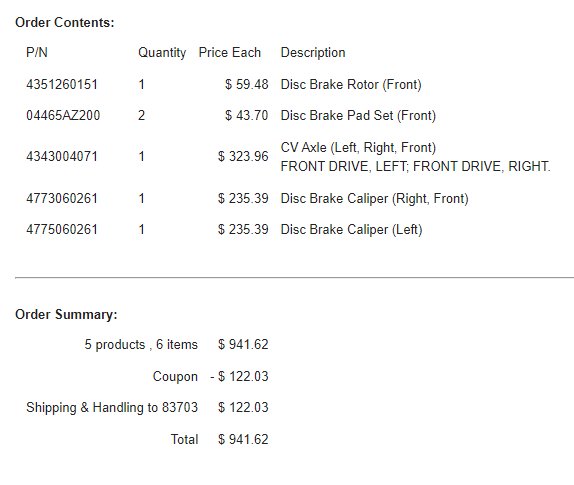
Task: Click the Quantity column header
Action: pos(162,53)
